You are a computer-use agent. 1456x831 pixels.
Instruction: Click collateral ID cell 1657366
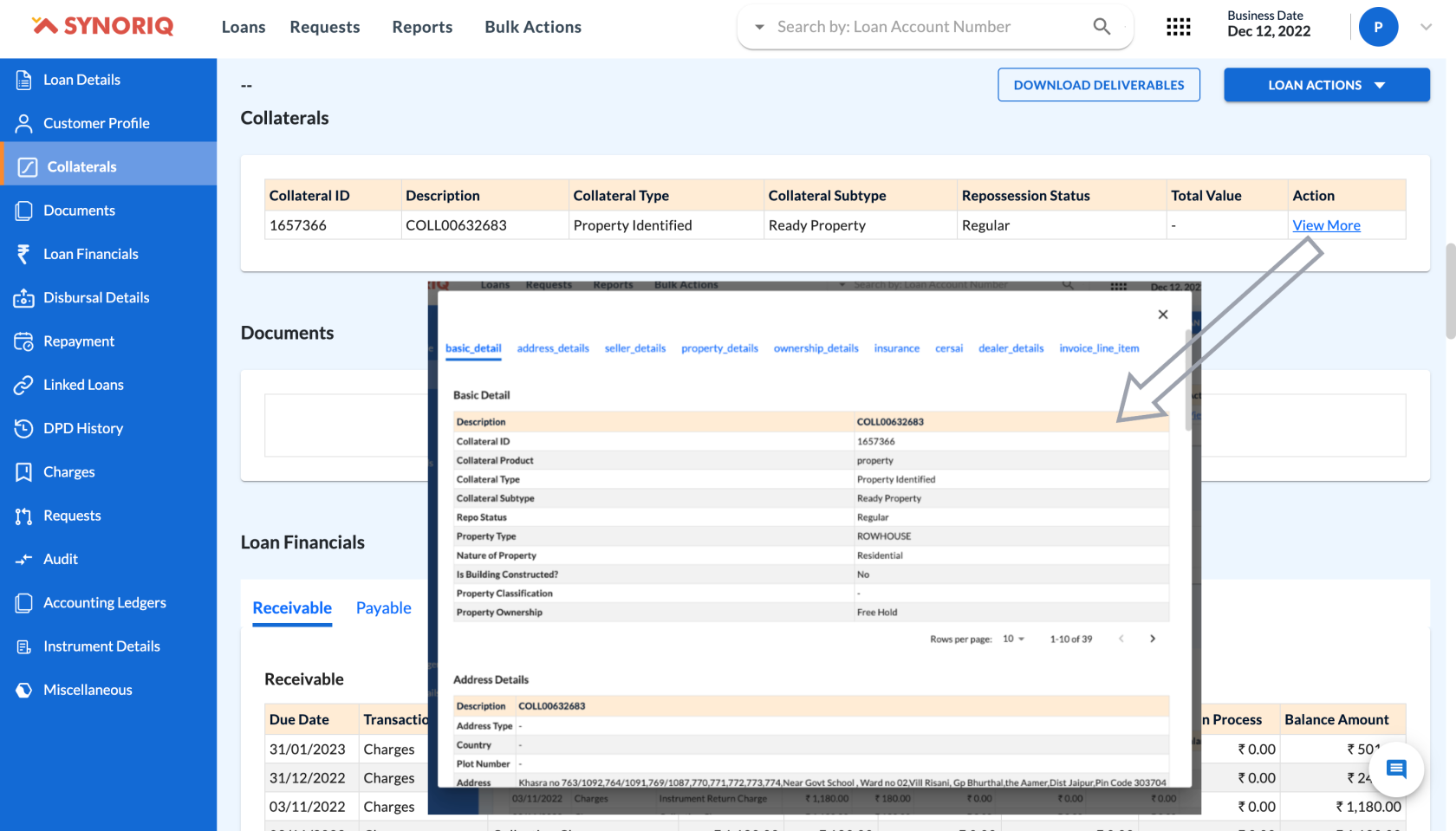point(333,225)
